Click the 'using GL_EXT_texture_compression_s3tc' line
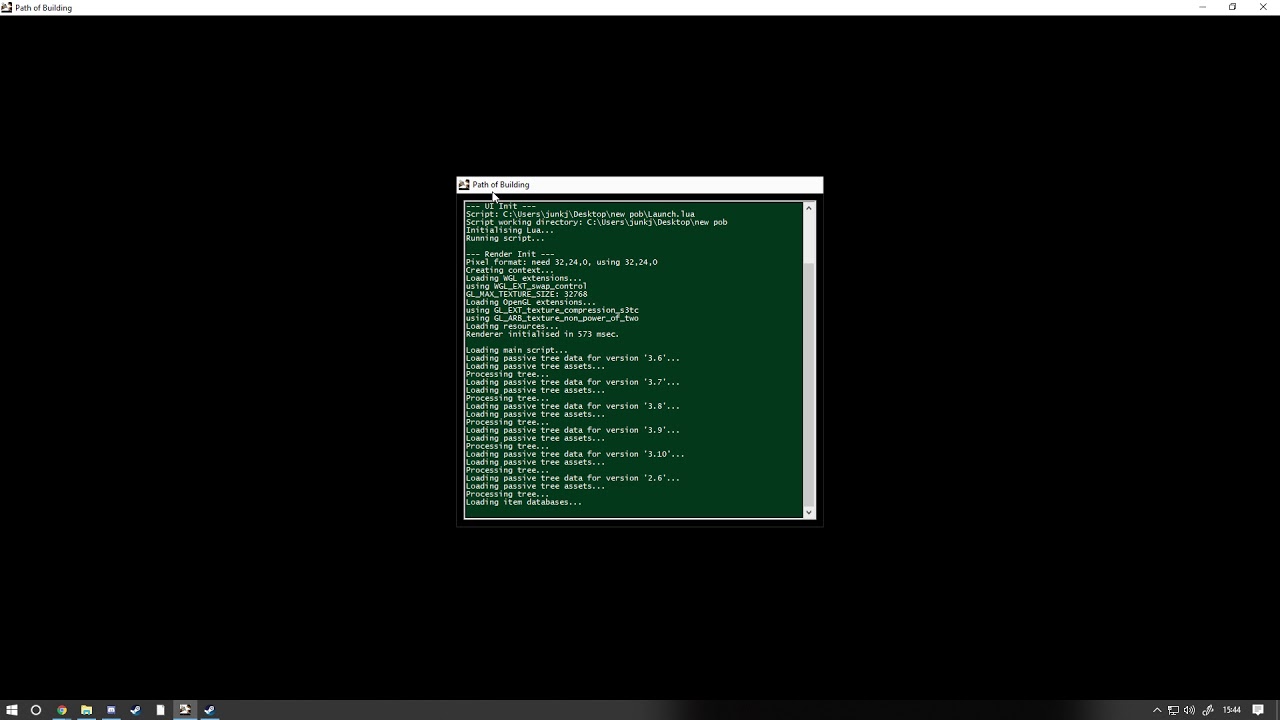Viewport: 1280px width, 720px height. tap(552, 310)
